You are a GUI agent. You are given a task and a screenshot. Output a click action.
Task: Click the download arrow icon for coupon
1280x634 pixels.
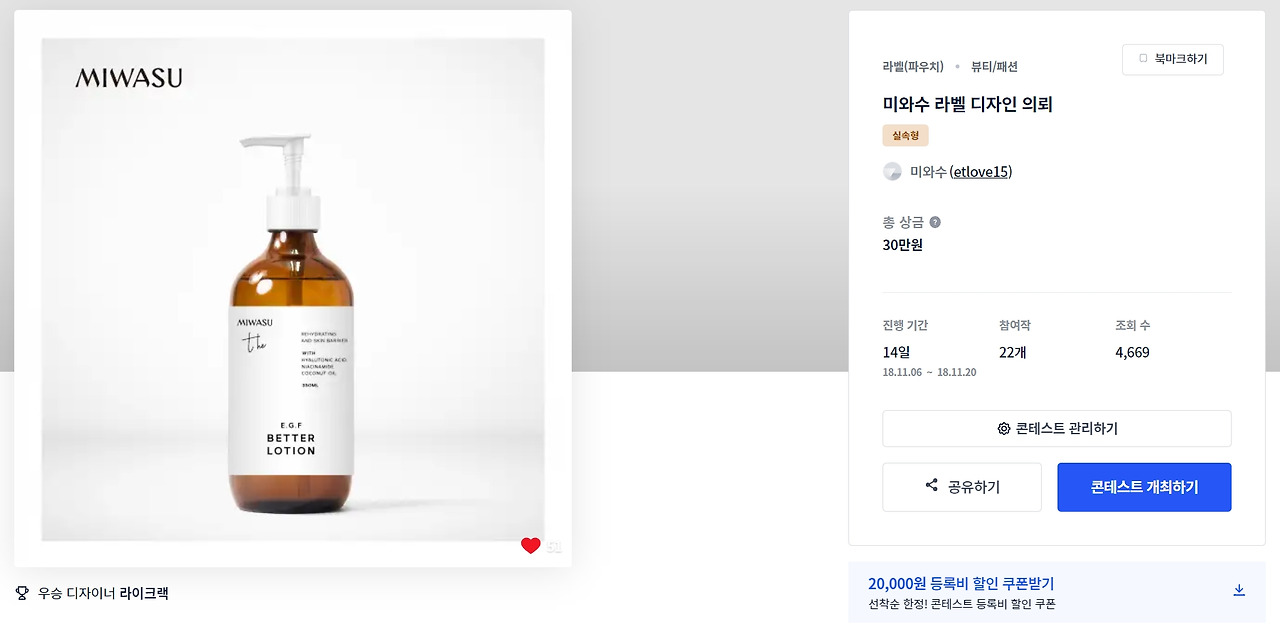1239,590
